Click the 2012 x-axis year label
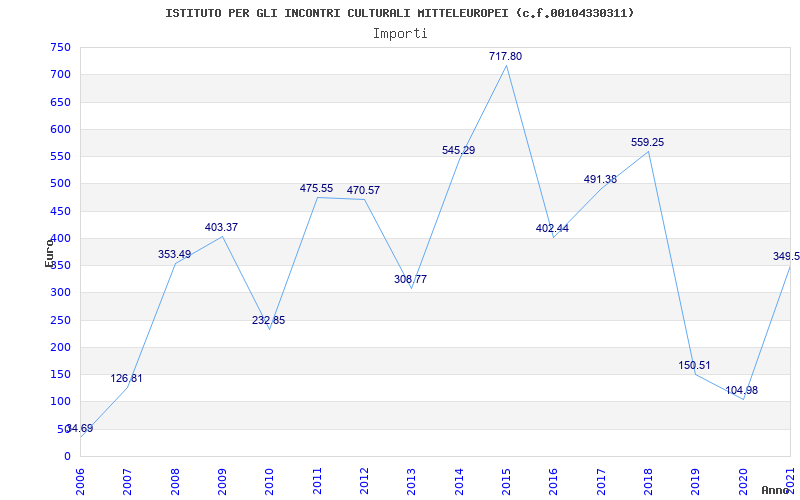 pos(364,481)
